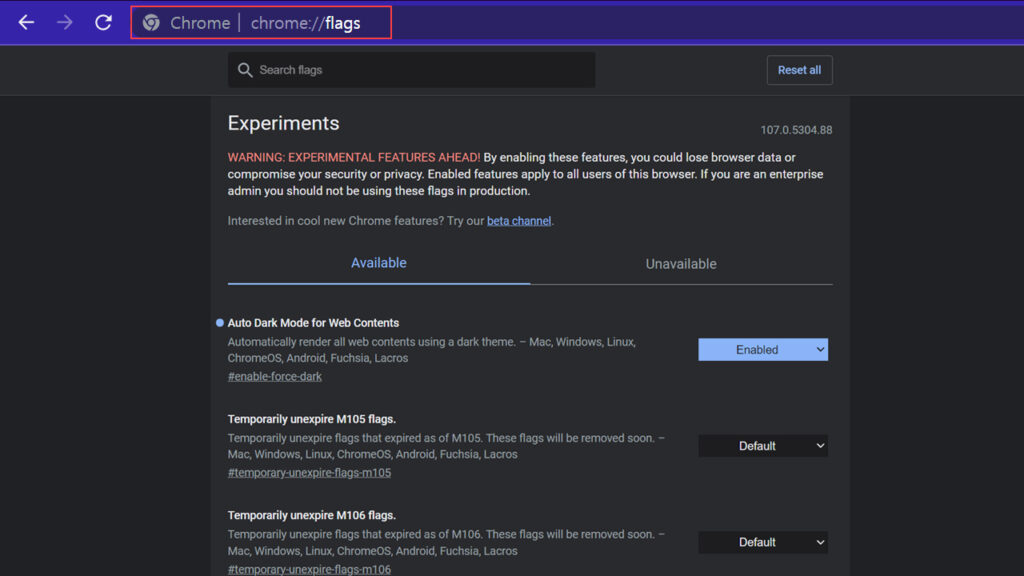Follow the #enable-force-dark anchor link
Viewport: 1024px width, 576px height.
(x=275, y=376)
